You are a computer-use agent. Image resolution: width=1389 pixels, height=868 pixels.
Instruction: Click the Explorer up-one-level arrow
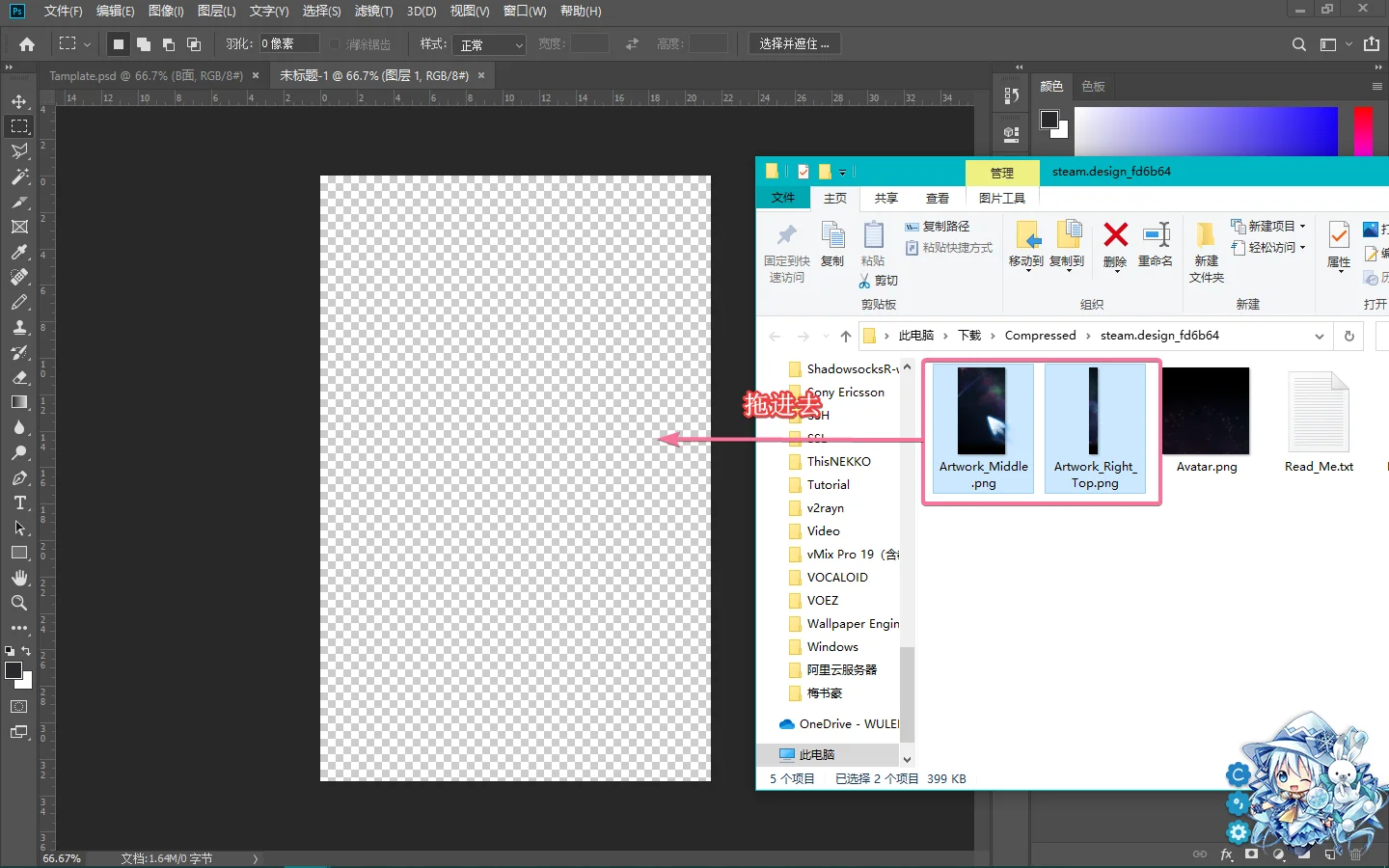pyautogui.click(x=846, y=336)
